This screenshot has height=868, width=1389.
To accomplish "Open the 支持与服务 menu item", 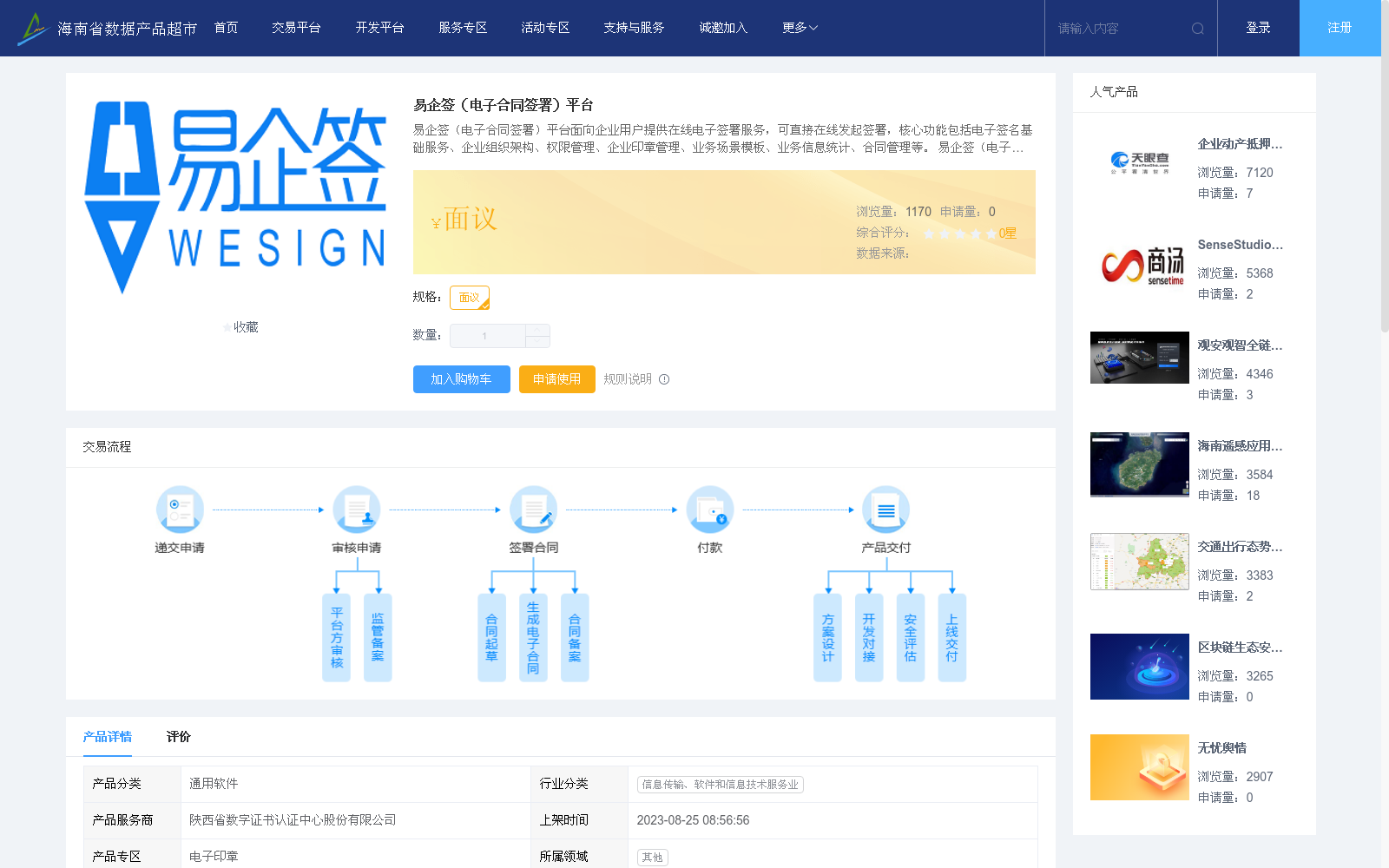I will tap(634, 28).
